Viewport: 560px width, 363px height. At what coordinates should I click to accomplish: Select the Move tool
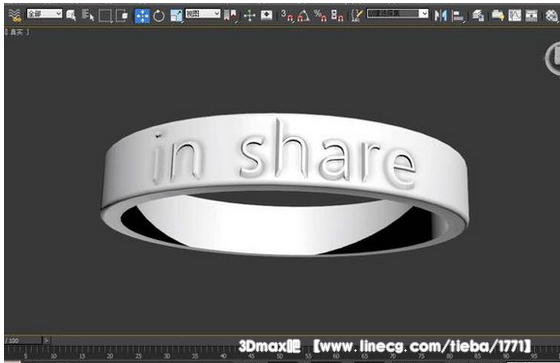pyautogui.click(x=142, y=16)
